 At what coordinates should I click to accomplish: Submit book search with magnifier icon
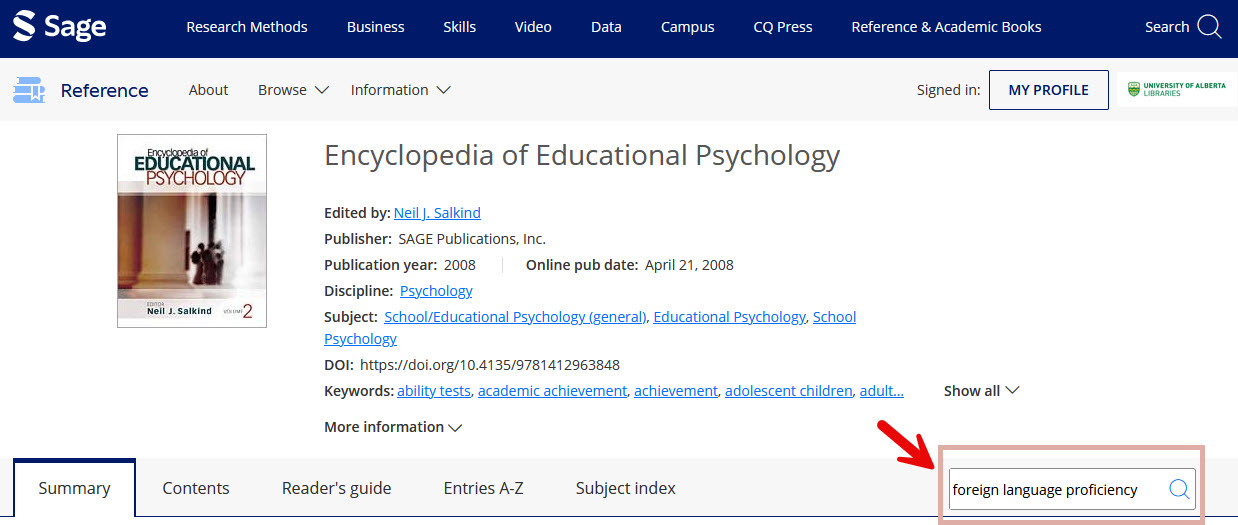(1179, 489)
